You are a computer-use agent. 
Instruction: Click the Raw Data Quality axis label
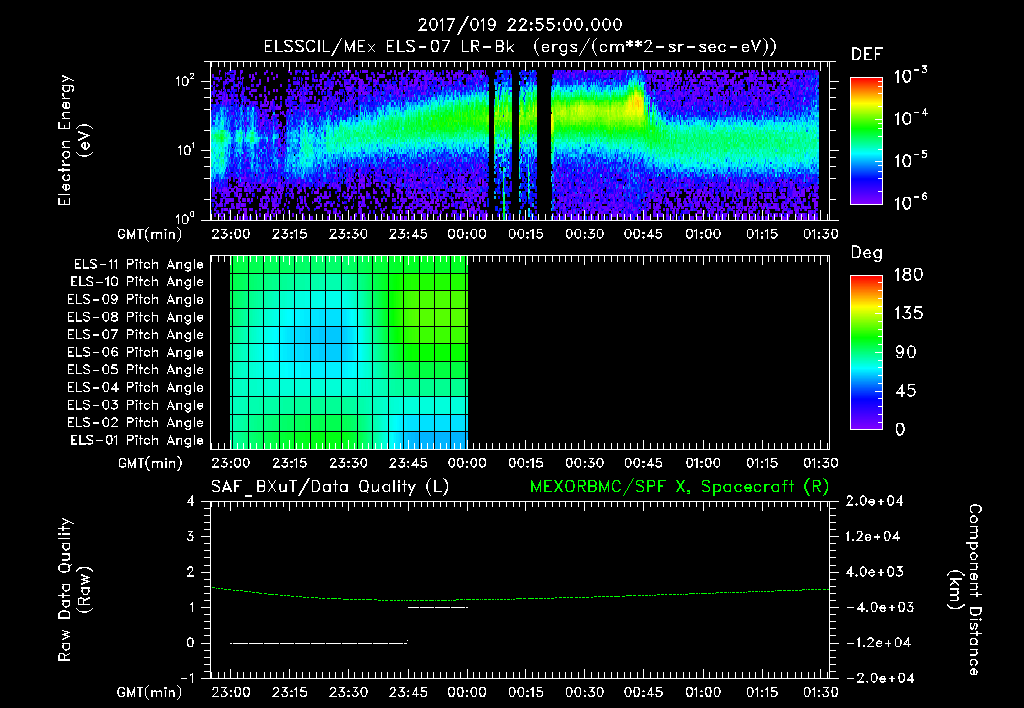pos(74,590)
